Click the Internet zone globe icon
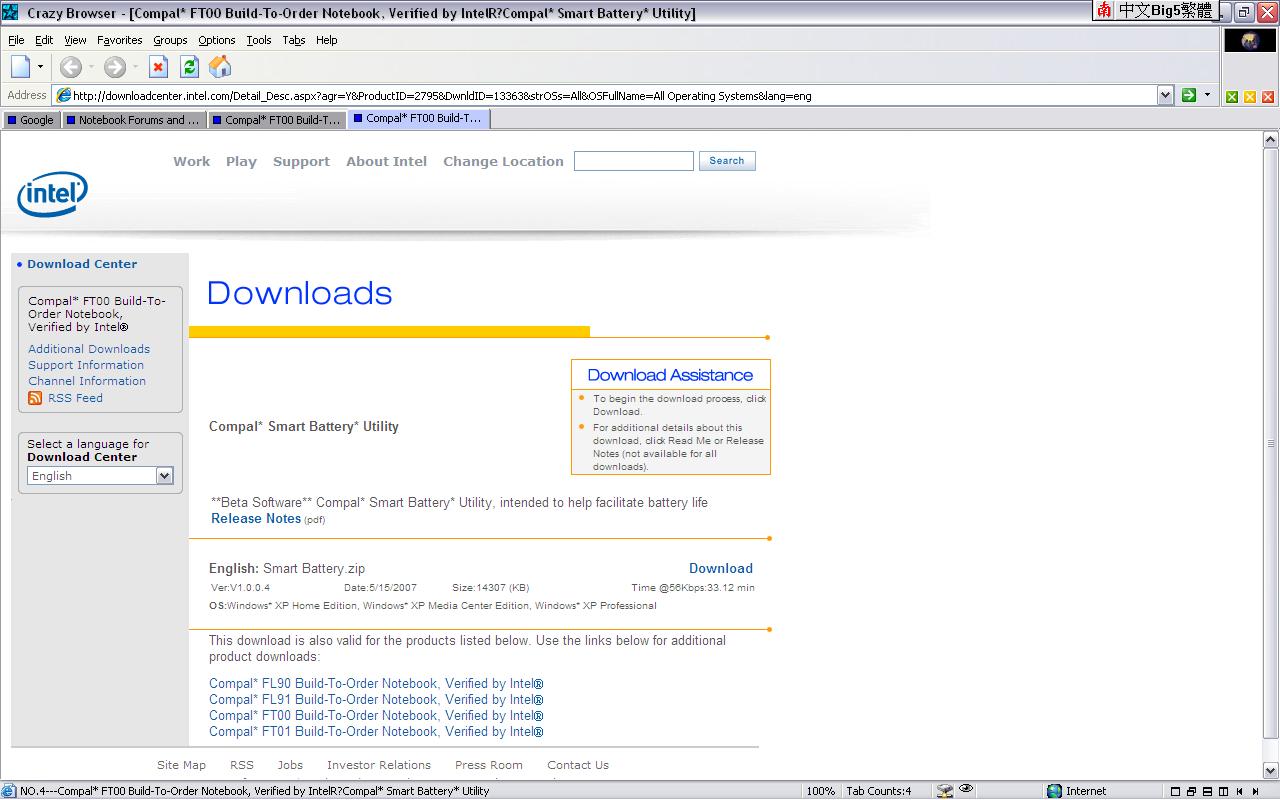The image size is (1280, 800). point(1054,791)
